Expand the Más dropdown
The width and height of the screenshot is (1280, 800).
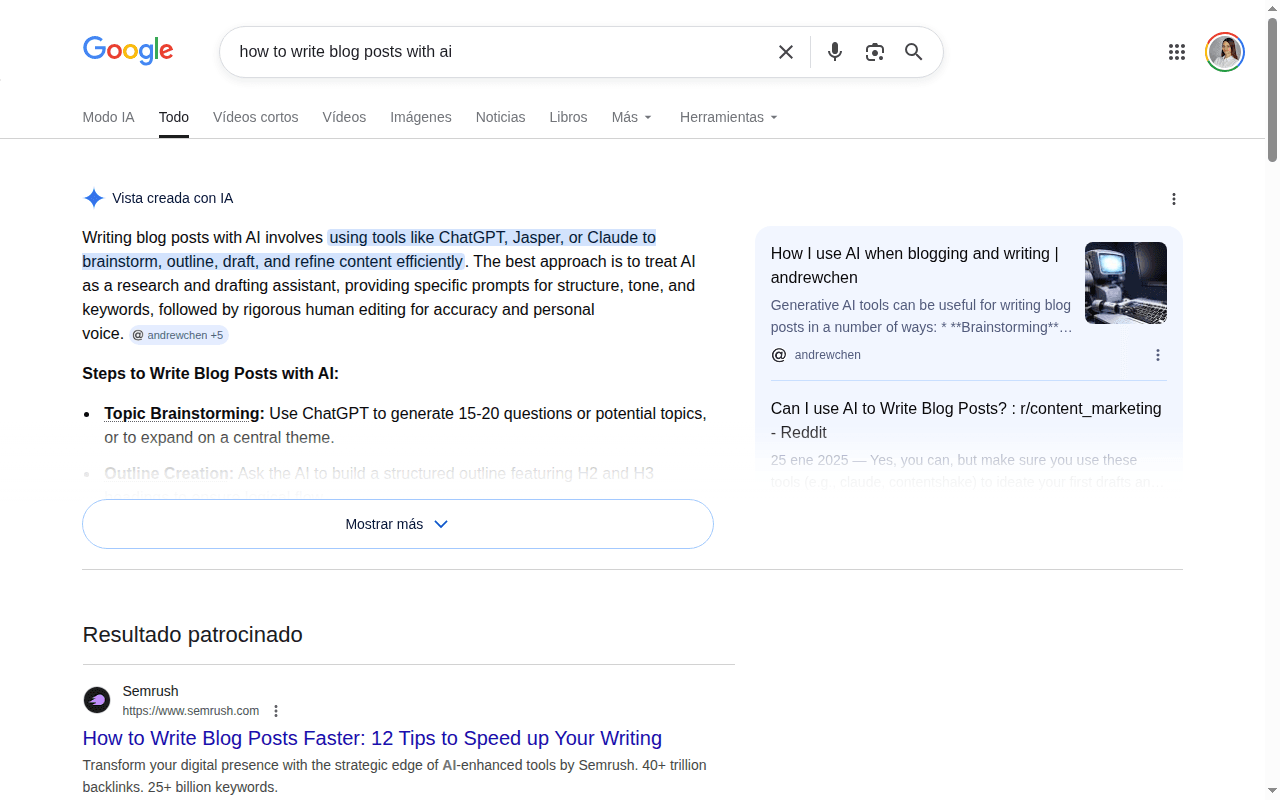coord(632,117)
